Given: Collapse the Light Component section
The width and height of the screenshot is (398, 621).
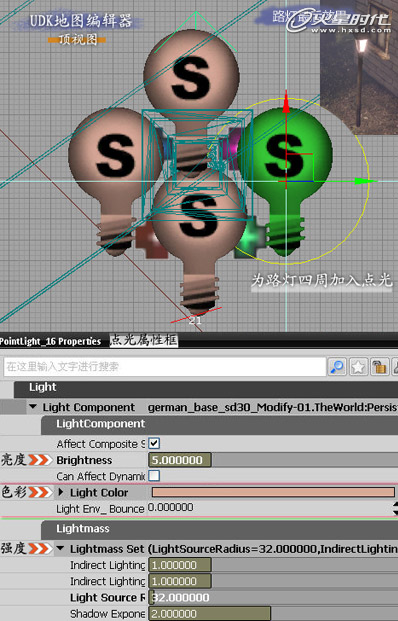Looking at the screenshot, I should [x=33, y=407].
